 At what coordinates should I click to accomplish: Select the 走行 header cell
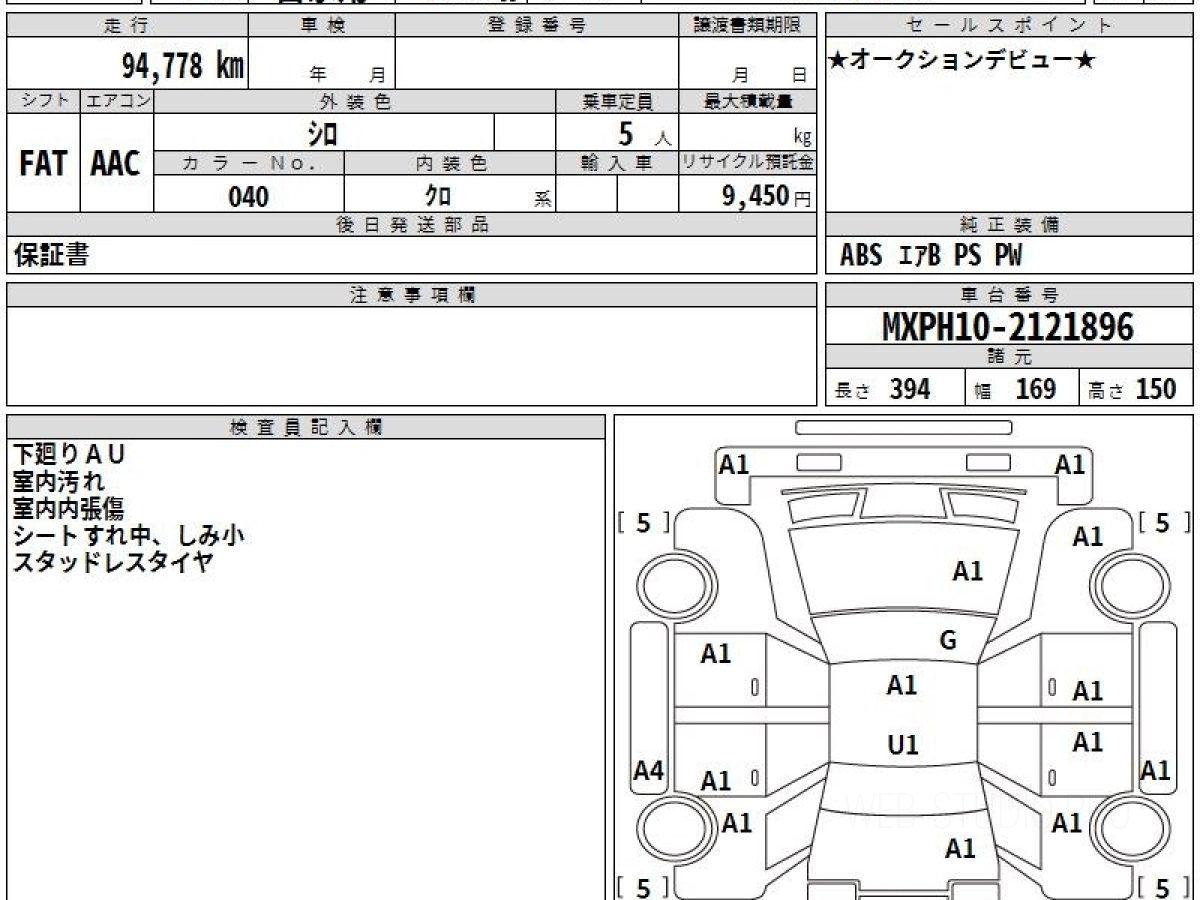(126, 26)
